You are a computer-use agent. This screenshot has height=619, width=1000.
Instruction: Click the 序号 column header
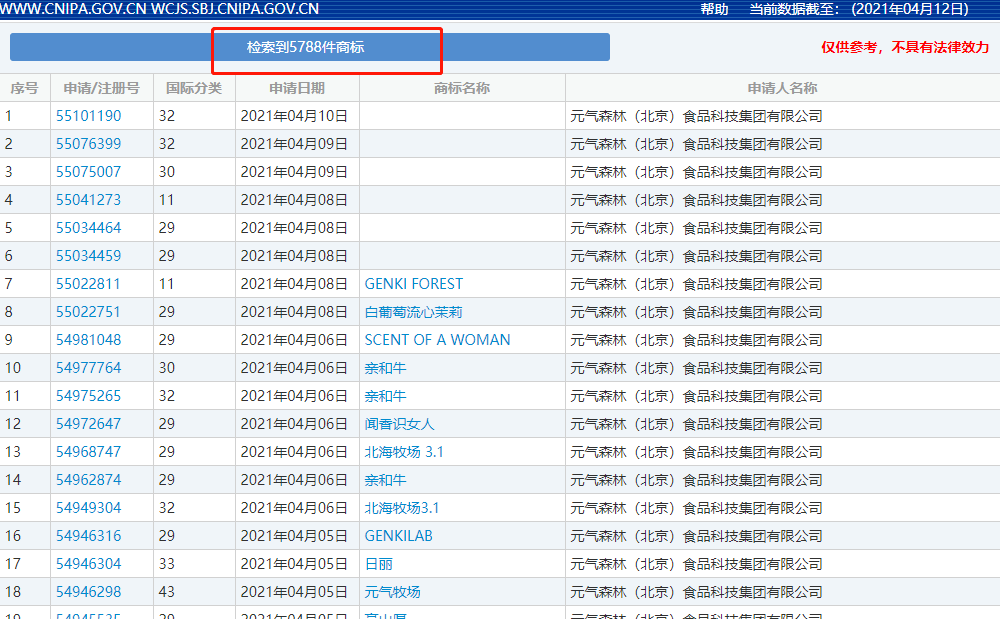tap(24, 89)
